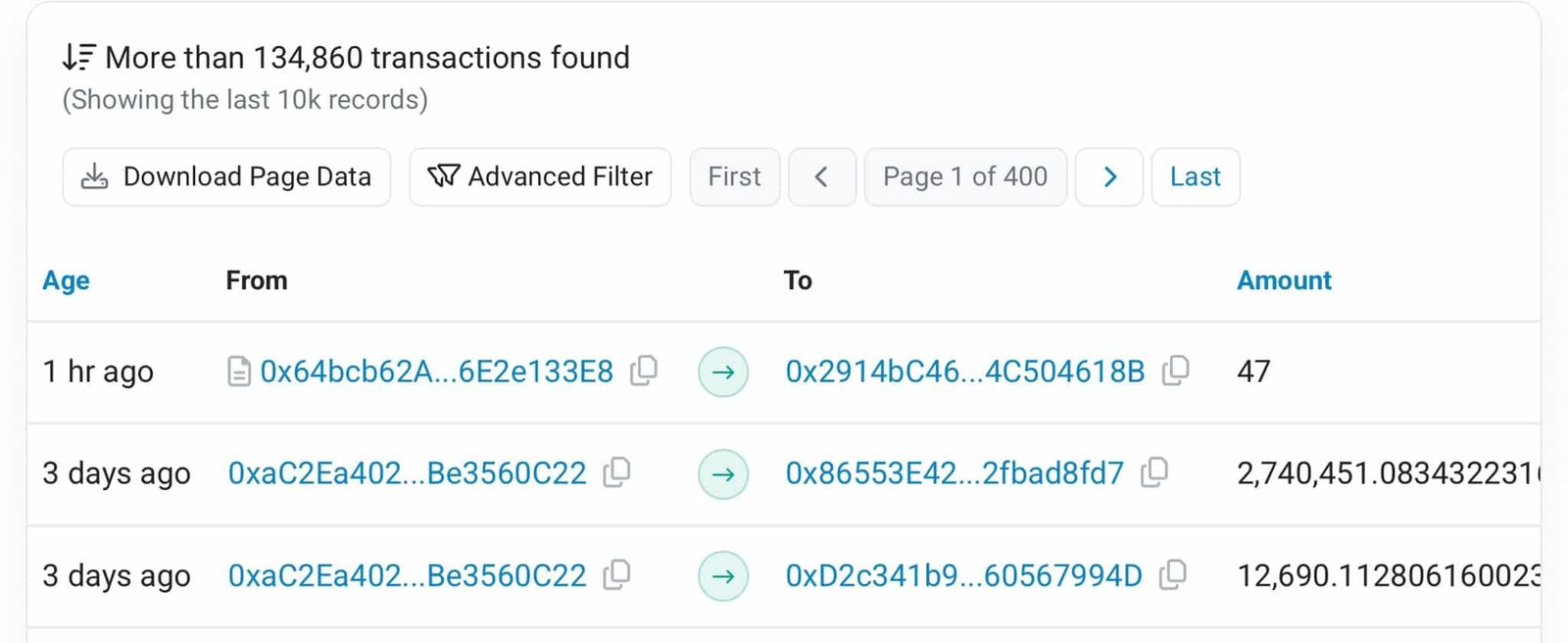Copy the 0x2914bC46...4C504618B recipient address
Image resolution: width=1568 pixels, height=643 pixels.
coord(1175,371)
